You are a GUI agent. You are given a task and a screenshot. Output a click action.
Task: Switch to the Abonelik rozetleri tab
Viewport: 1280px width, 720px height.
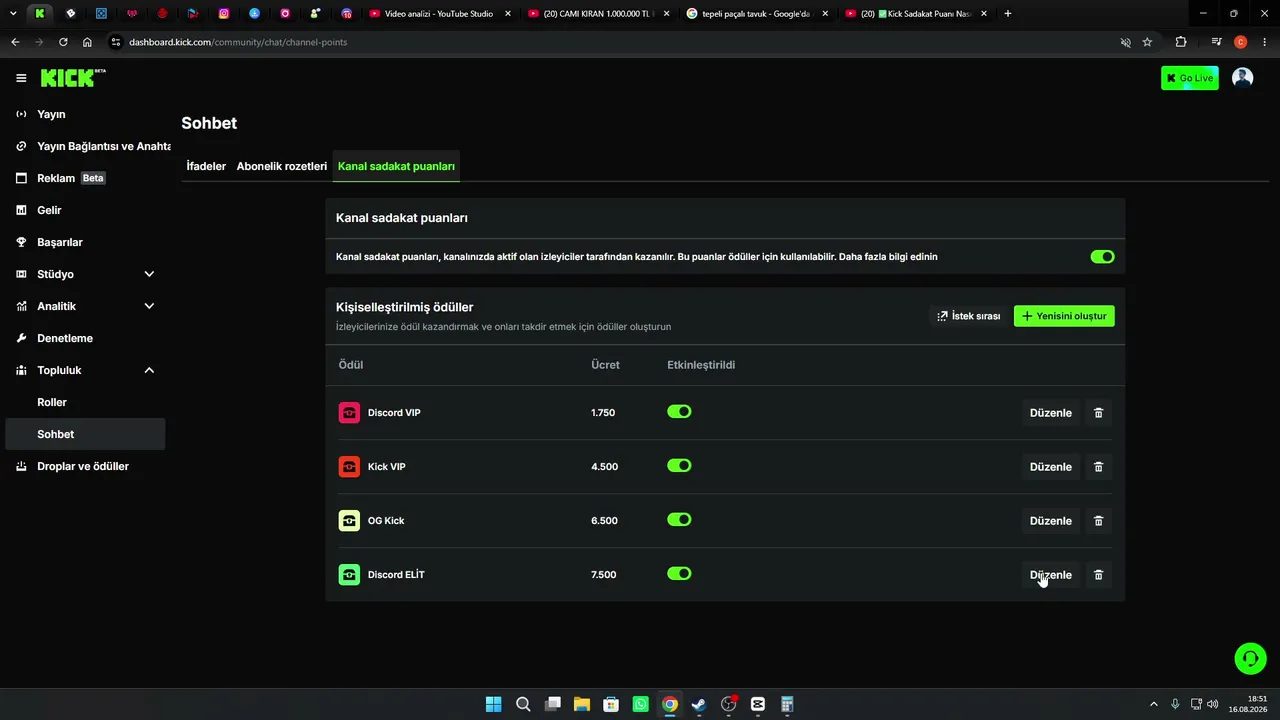pos(282,166)
